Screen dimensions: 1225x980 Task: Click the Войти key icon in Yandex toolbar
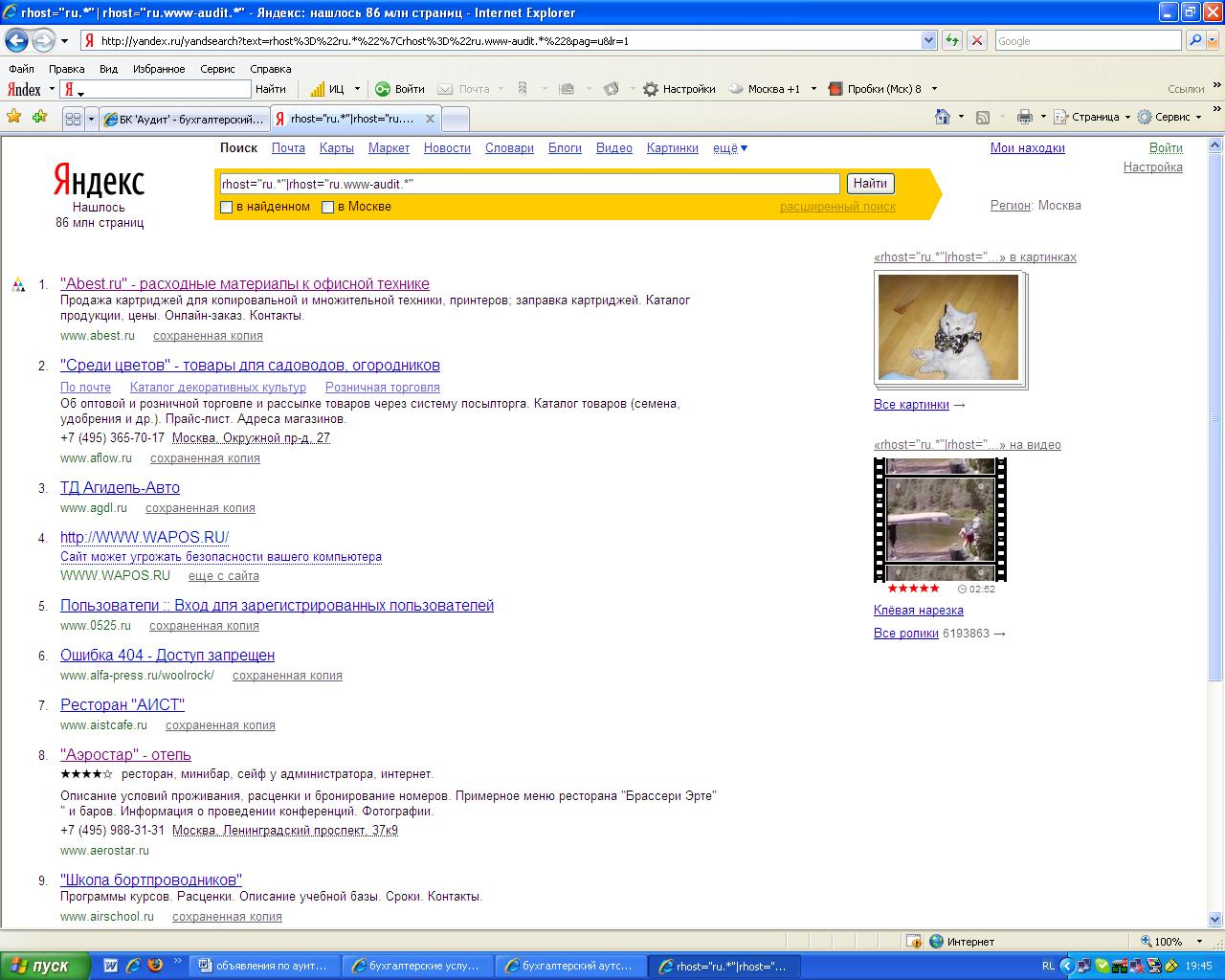pos(383,89)
